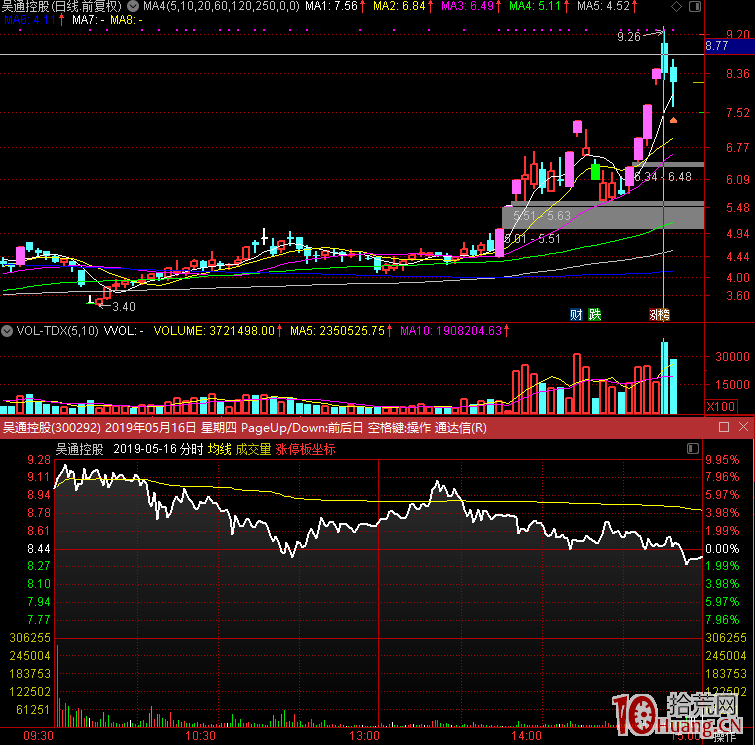Viewport: 755px width, 745px height.
Task: Open the dropdown arrow beside 吴通控股(日线.前复权)
Action: click(x=133, y=6)
